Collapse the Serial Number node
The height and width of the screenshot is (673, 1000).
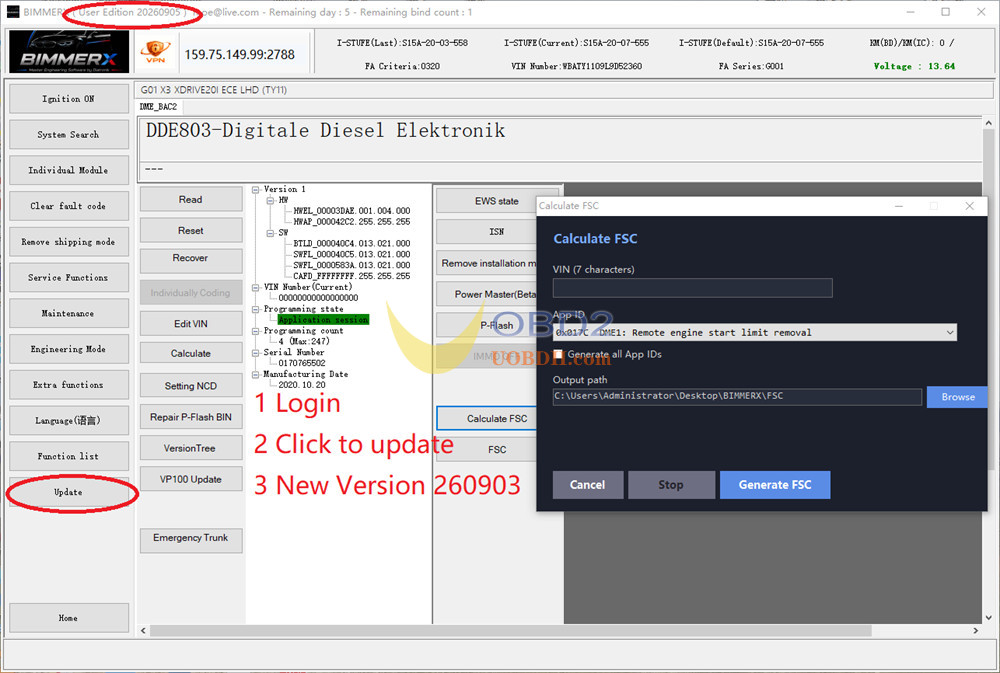[256, 352]
